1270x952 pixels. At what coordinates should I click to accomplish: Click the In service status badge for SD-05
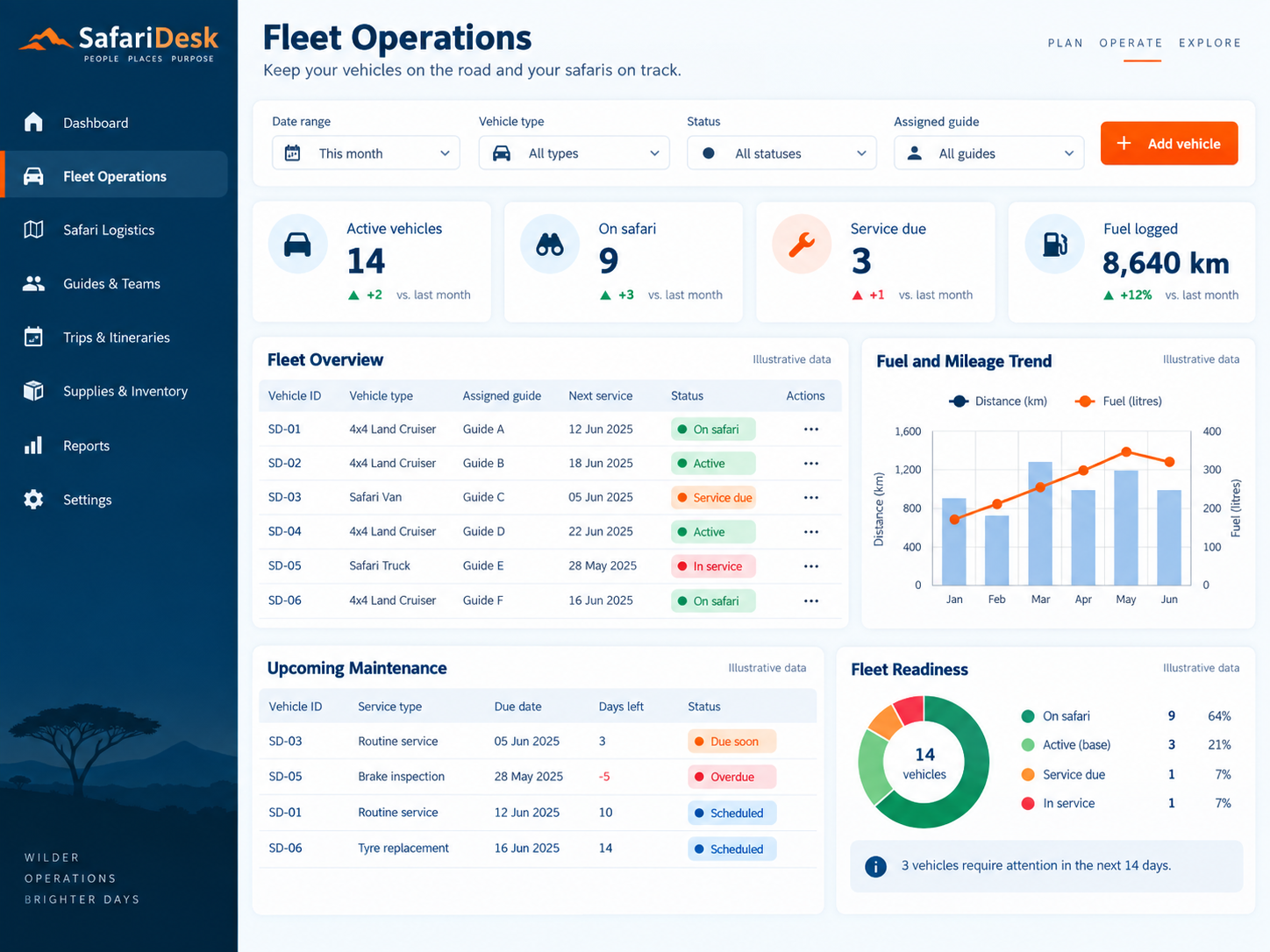point(713,566)
